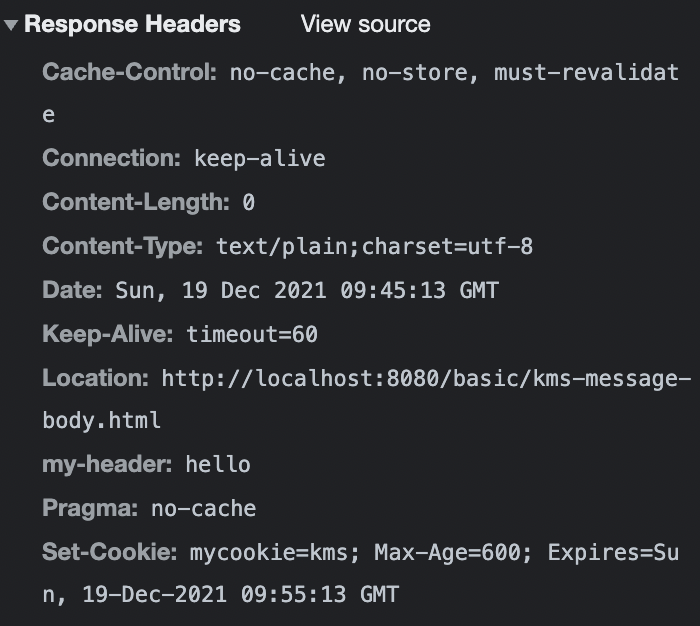Viewport: 700px width, 626px height.
Task: Select the text/plain;charset=utf-8 value
Action: (375, 246)
